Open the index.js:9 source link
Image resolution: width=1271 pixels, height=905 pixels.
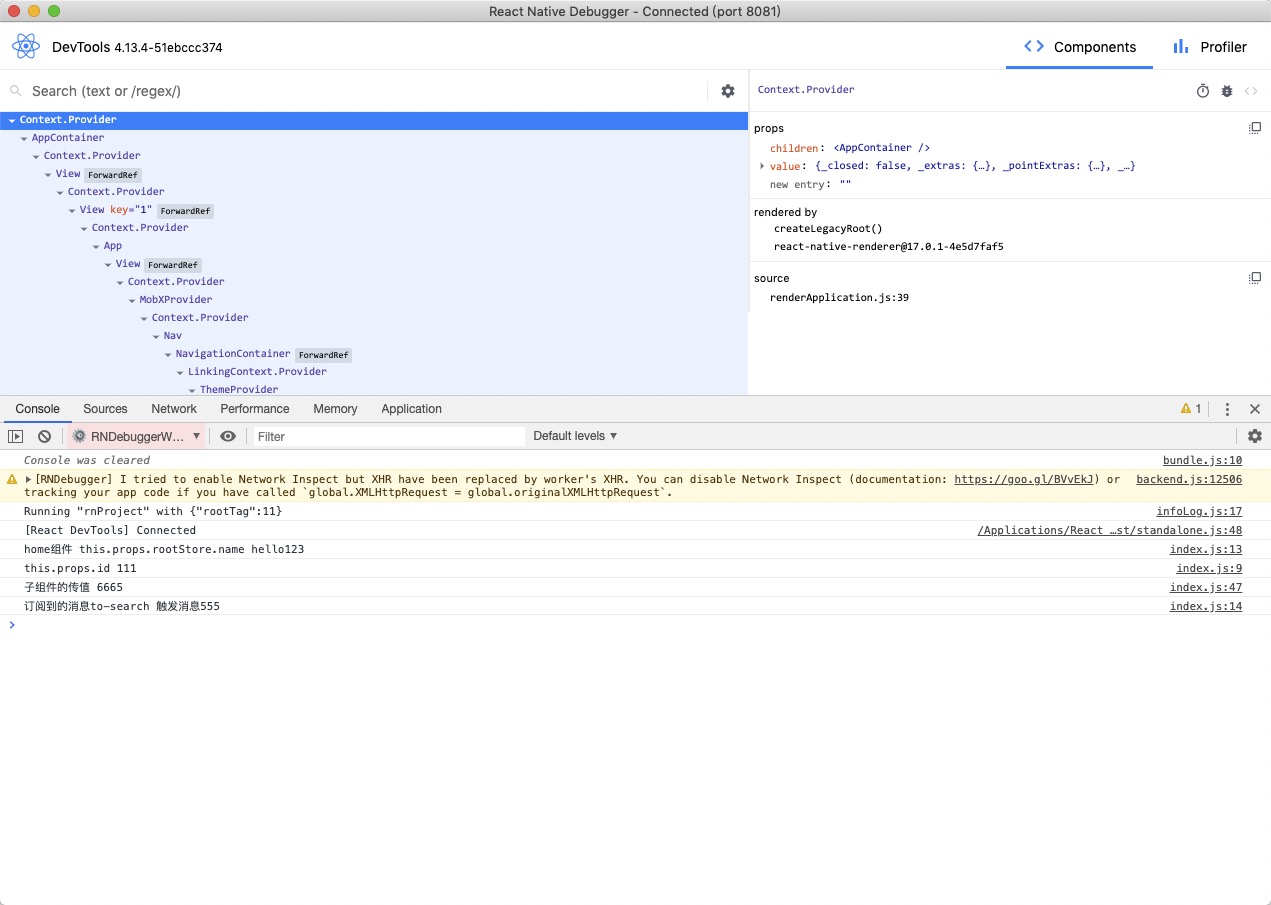(1209, 568)
